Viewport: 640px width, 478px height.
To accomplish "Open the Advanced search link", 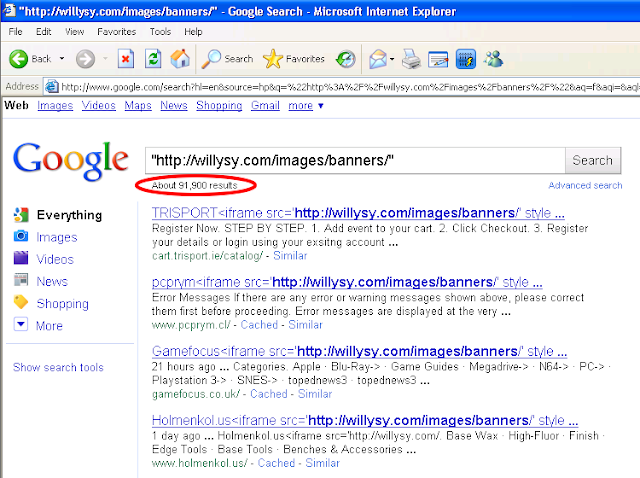I will point(585,185).
